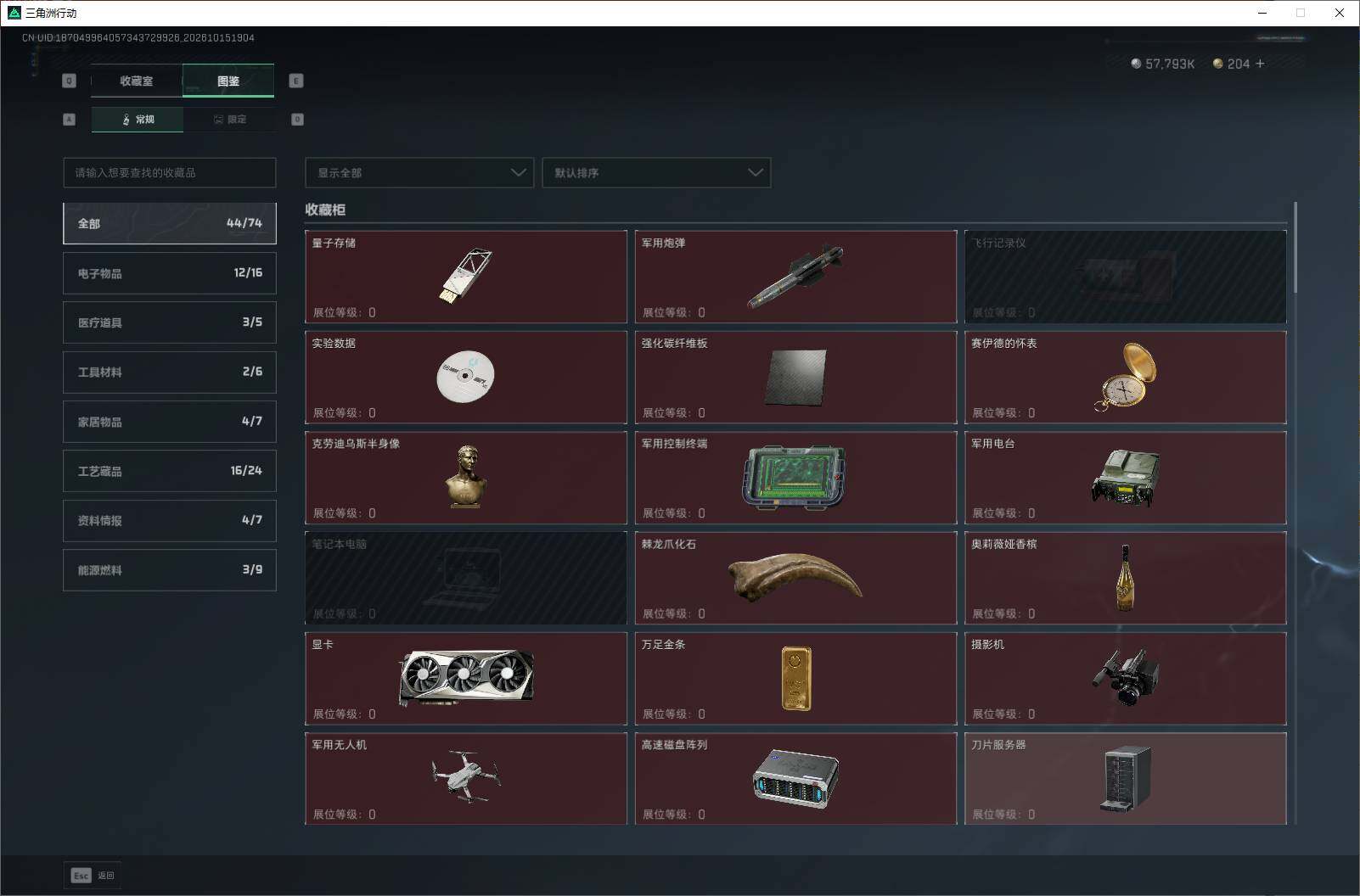1360x896 pixels.
Task: Click the Esc 返回 back button
Action: click(x=93, y=876)
